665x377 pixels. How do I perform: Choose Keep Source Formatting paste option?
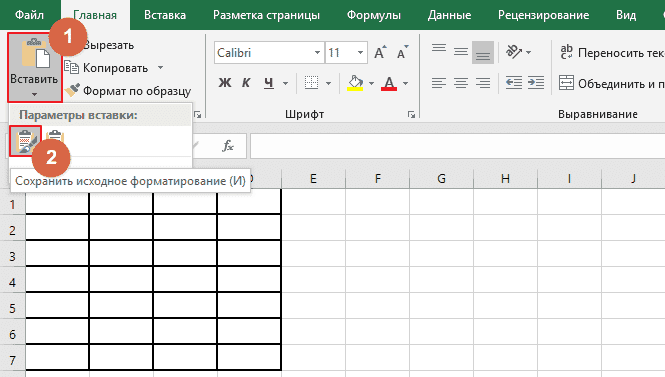click(25, 141)
